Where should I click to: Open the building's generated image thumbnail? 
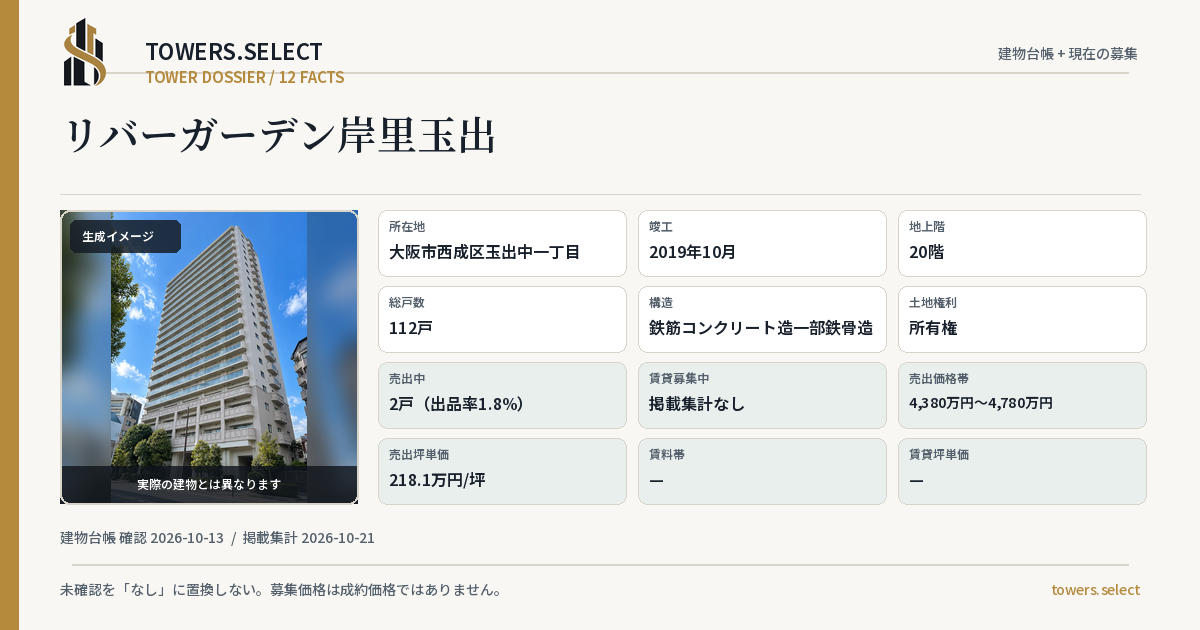point(209,357)
